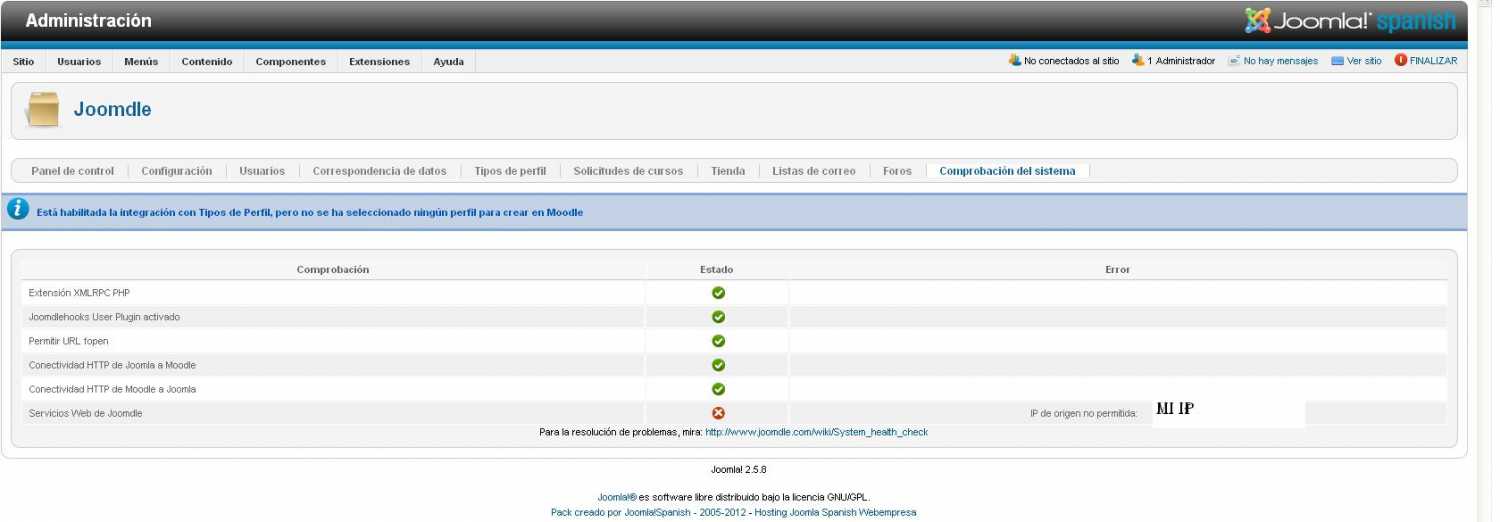Image resolution: width=1500 pixels, height=522 pixels.
Task: Click the Joomdle box icon
Action: tap(42, 110)
